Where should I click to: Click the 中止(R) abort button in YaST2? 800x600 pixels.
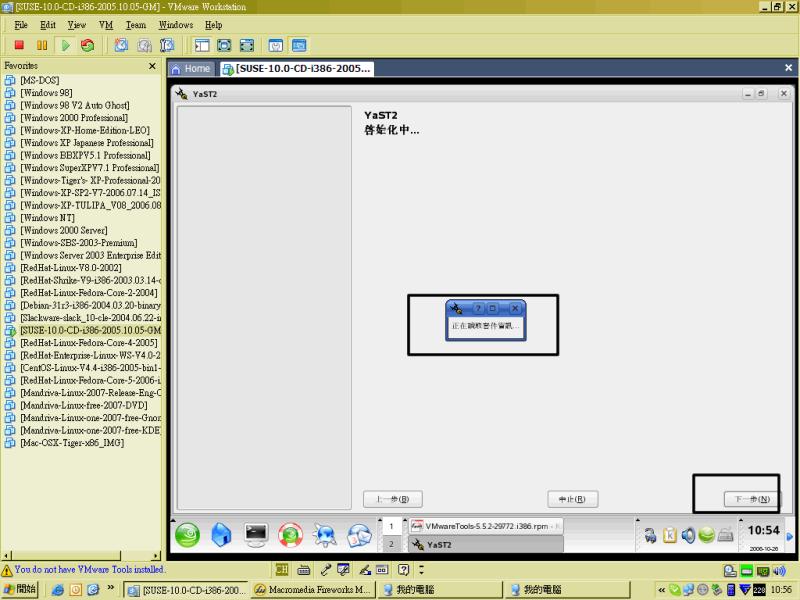point(572,499)
